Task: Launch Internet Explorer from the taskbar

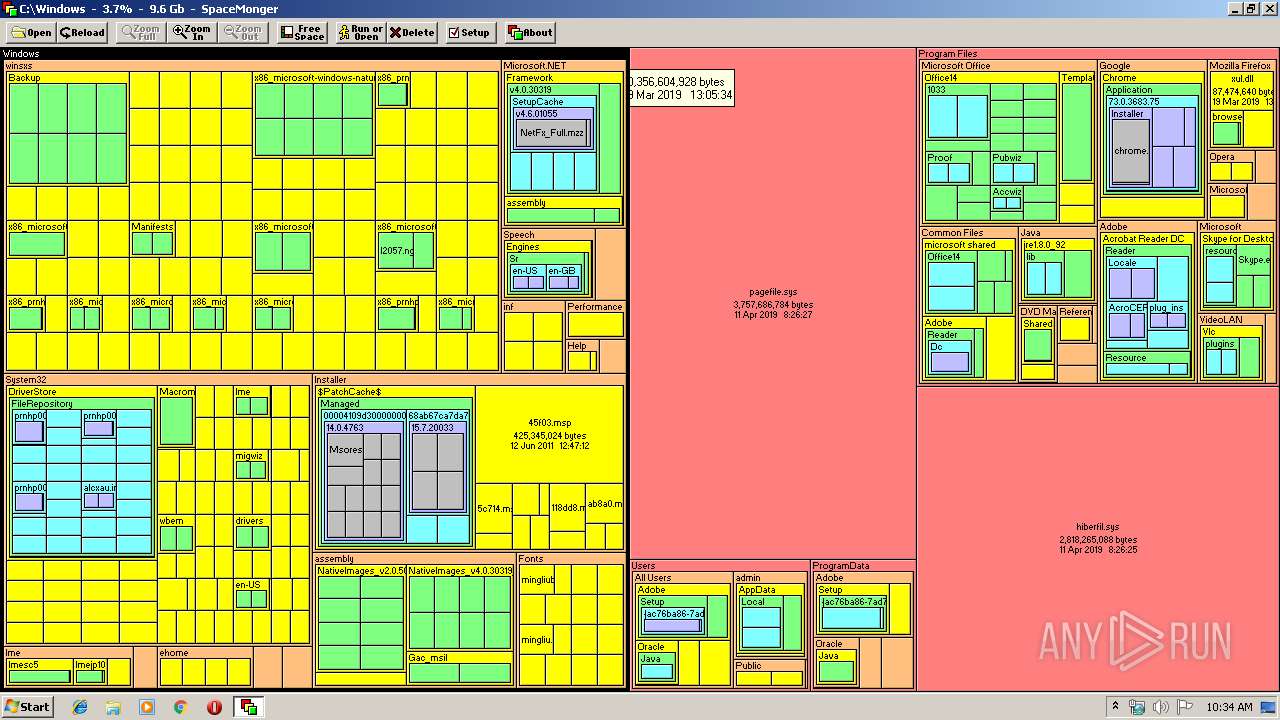Action: 80,707
